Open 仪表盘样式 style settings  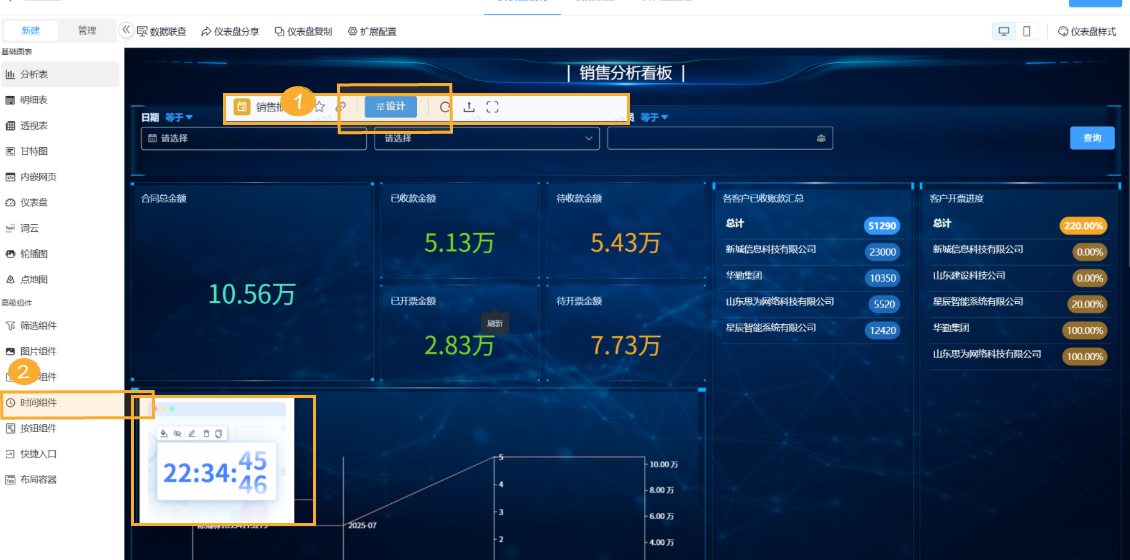point(1086,31)
